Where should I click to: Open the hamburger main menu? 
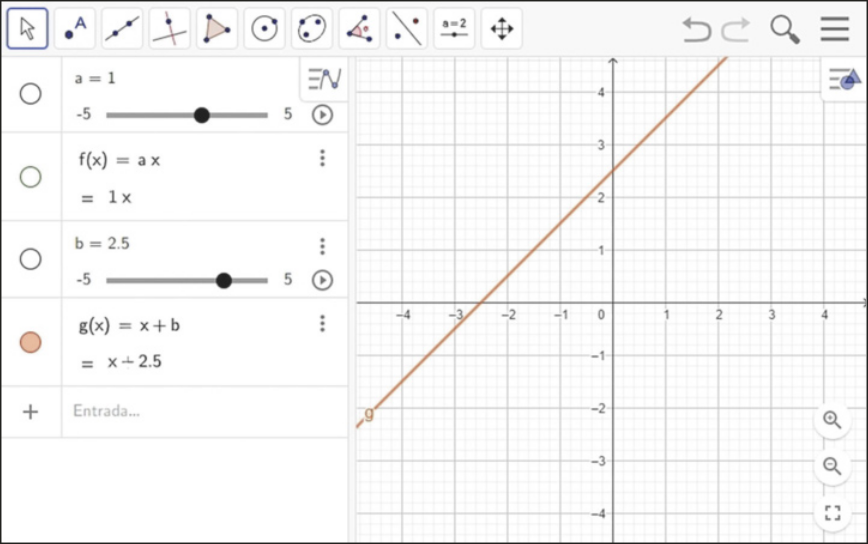tap(835, 29)
